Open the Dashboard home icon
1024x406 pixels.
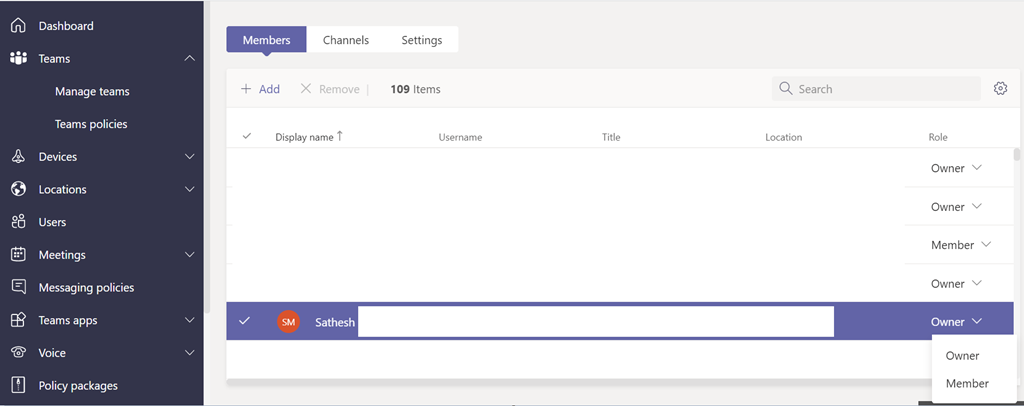[x=18, y=26]
